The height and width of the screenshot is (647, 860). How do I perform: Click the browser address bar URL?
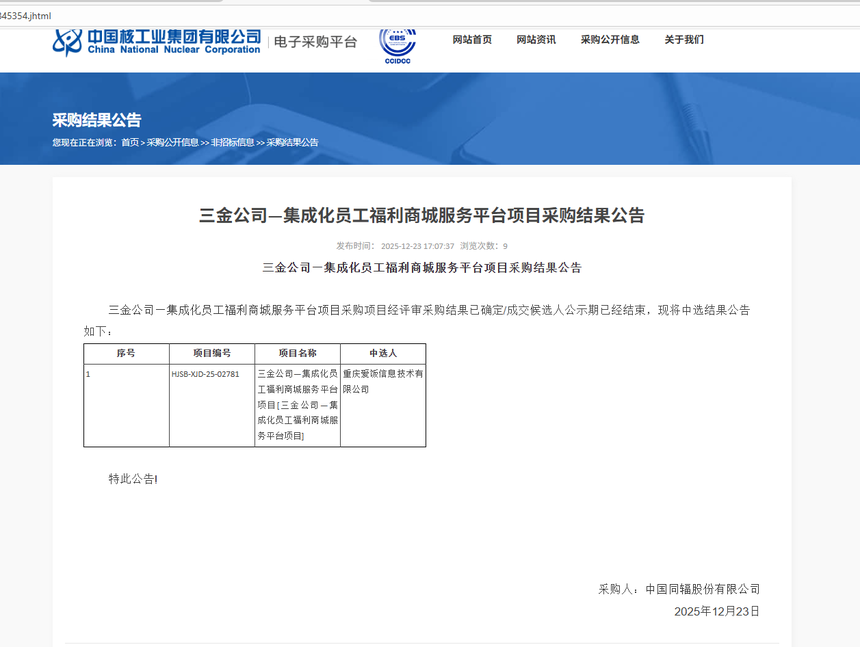[26, 16]
